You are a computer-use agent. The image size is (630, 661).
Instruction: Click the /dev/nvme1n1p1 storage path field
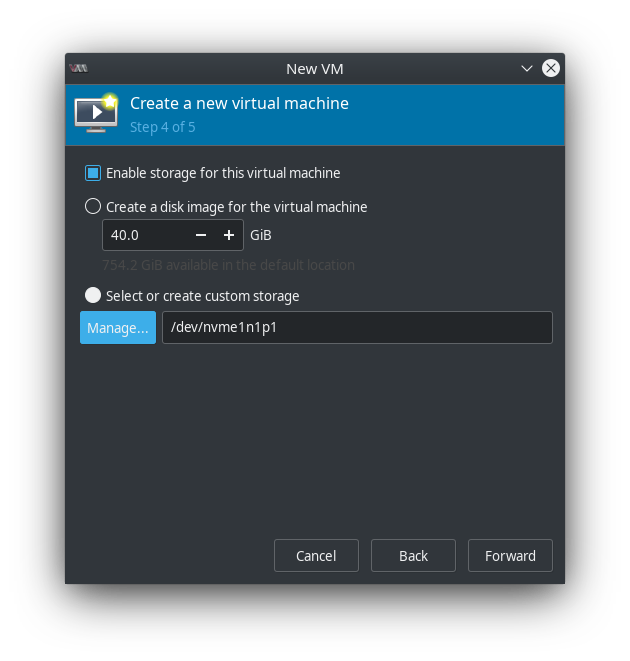[x=357, y=328]
